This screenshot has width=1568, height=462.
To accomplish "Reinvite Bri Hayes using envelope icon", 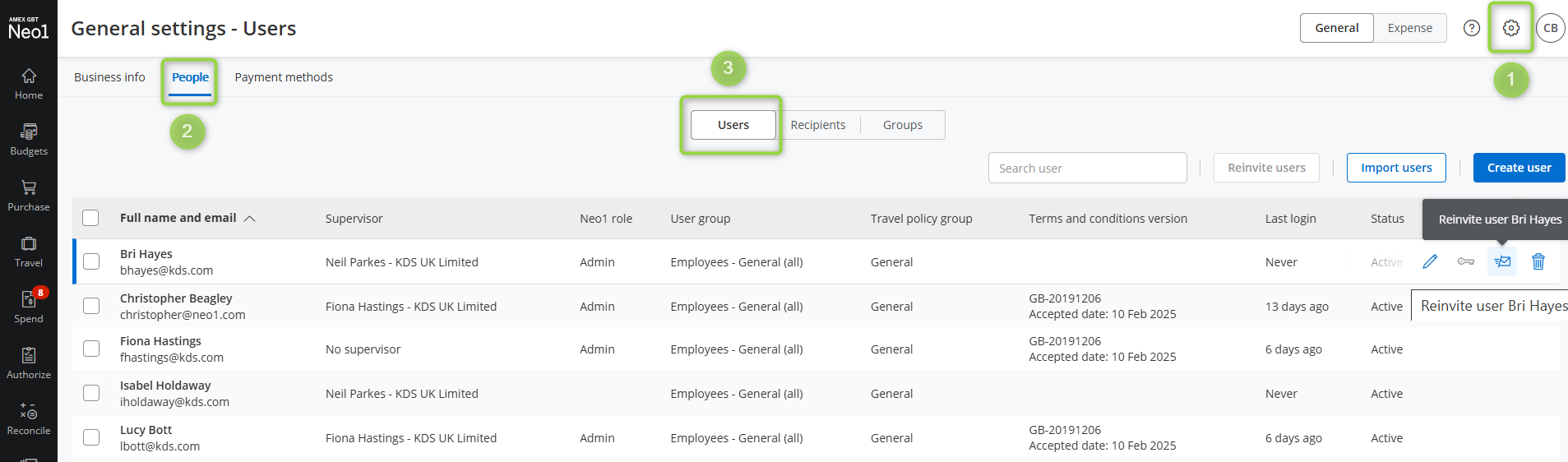I will click(1502, 261).
